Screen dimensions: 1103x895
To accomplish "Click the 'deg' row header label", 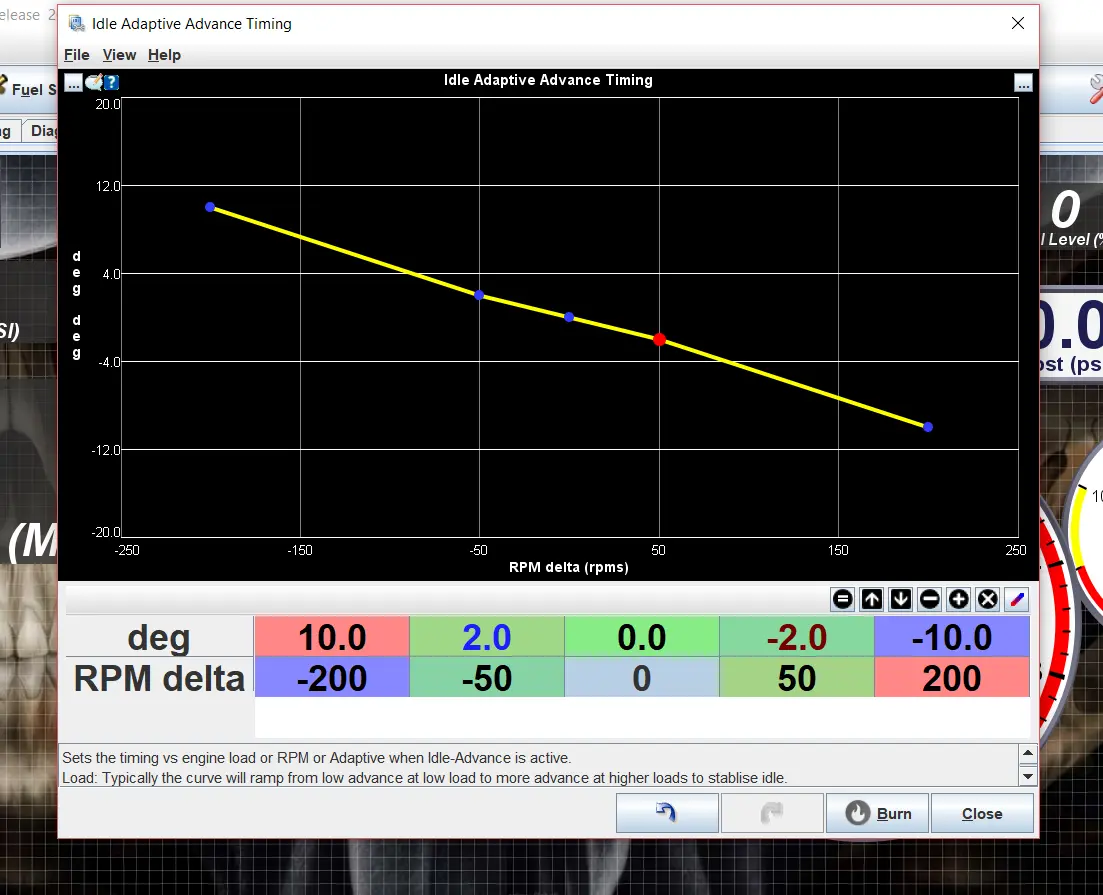I will [x=159, y=637].
